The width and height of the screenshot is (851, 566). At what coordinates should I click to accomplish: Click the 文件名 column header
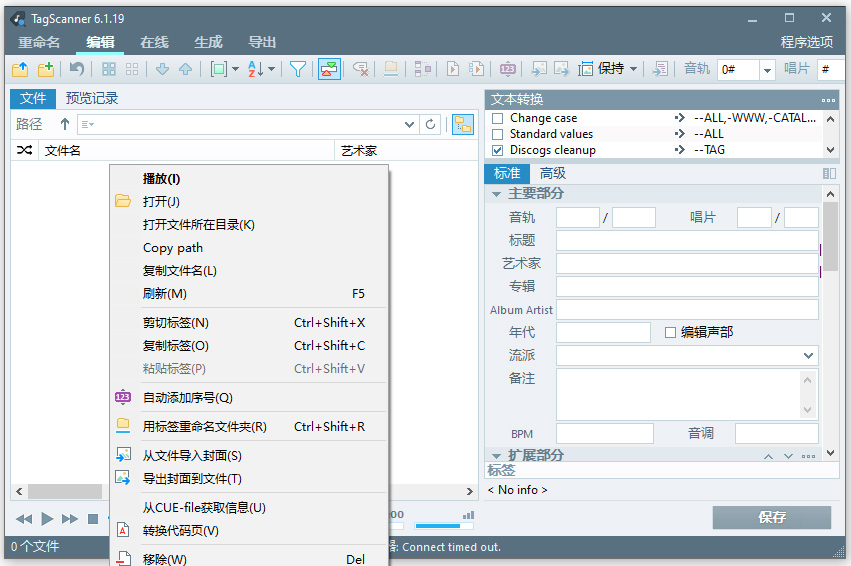click(186, 150)
